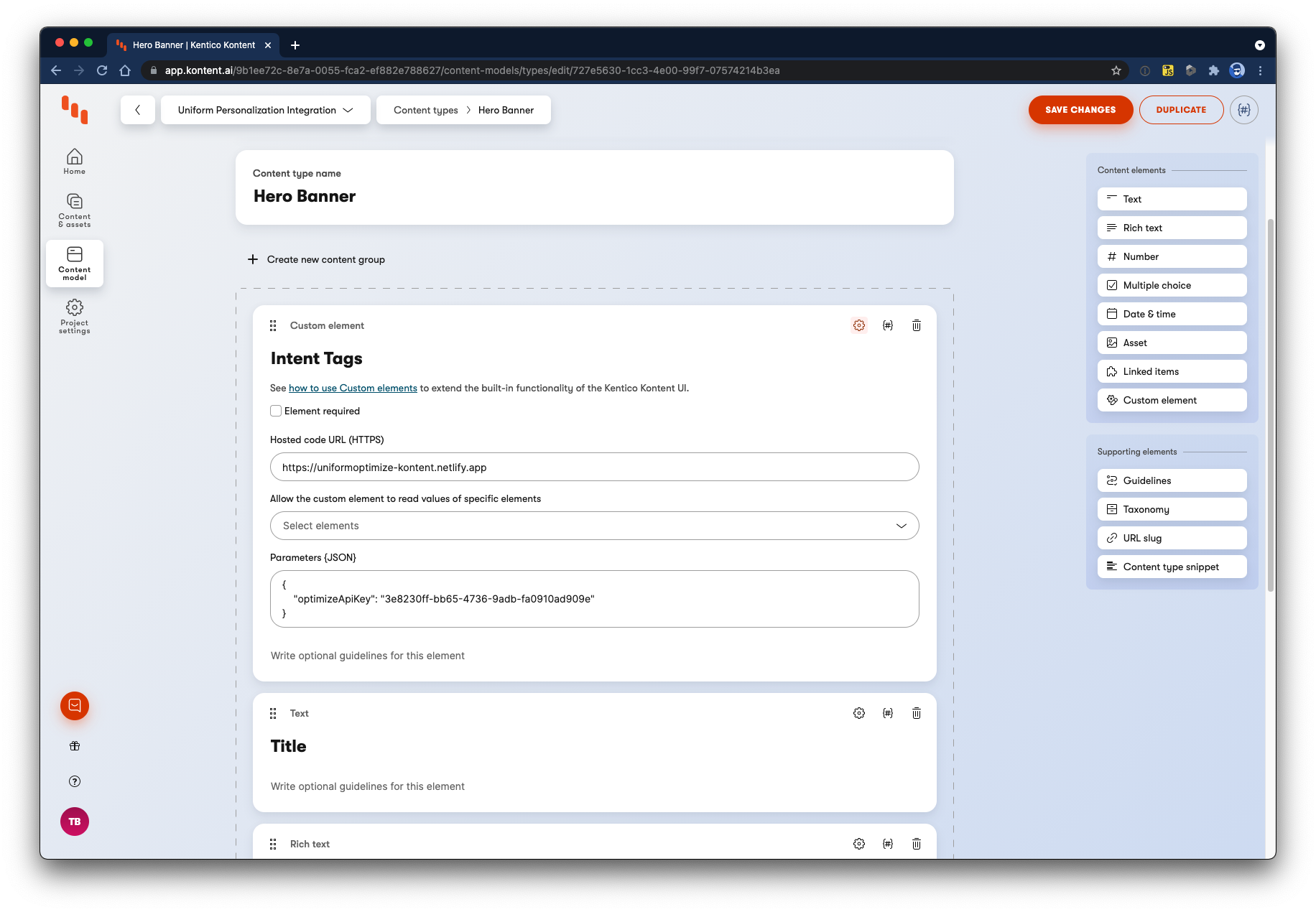Click the Duplicate button

[1181, 110]
